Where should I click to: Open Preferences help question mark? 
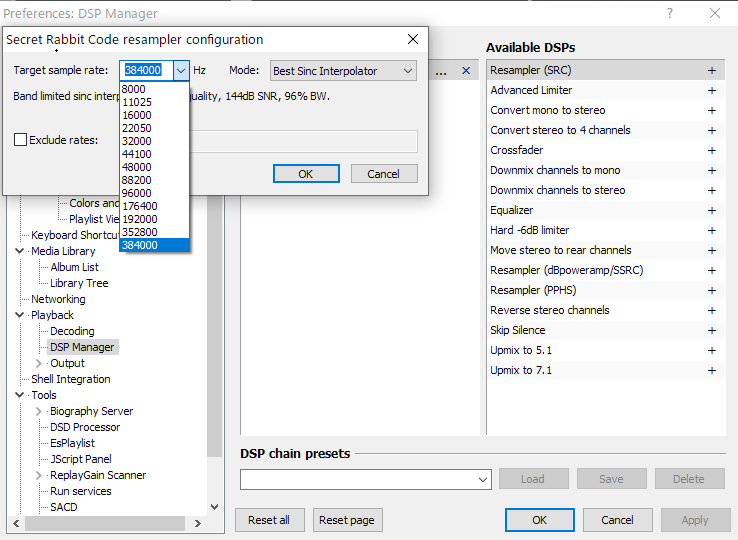[670, 13]
